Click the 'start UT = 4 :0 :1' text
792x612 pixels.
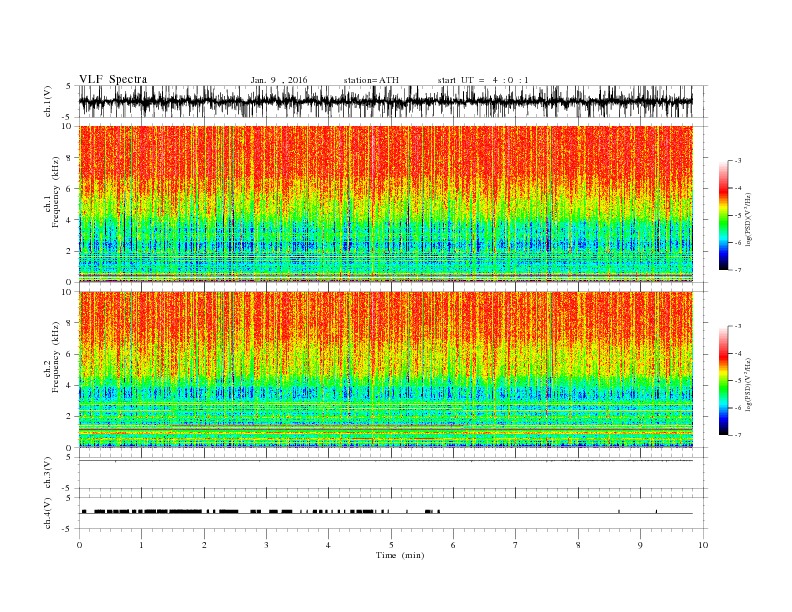coord(483,80)
